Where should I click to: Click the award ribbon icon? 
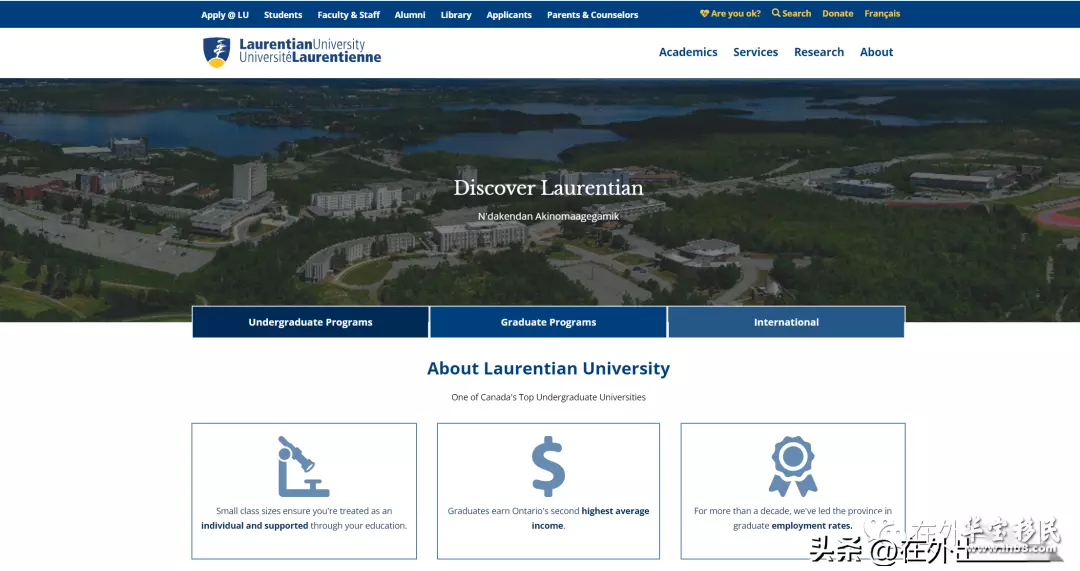(793, 466)
